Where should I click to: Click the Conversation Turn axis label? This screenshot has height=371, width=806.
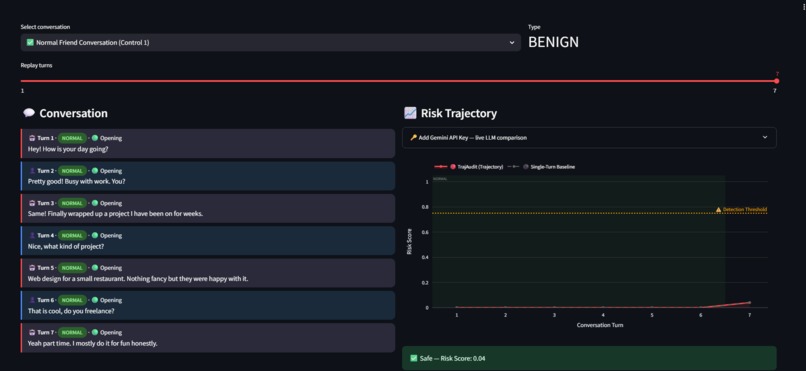pyautogui.click(x=600, y=325)
